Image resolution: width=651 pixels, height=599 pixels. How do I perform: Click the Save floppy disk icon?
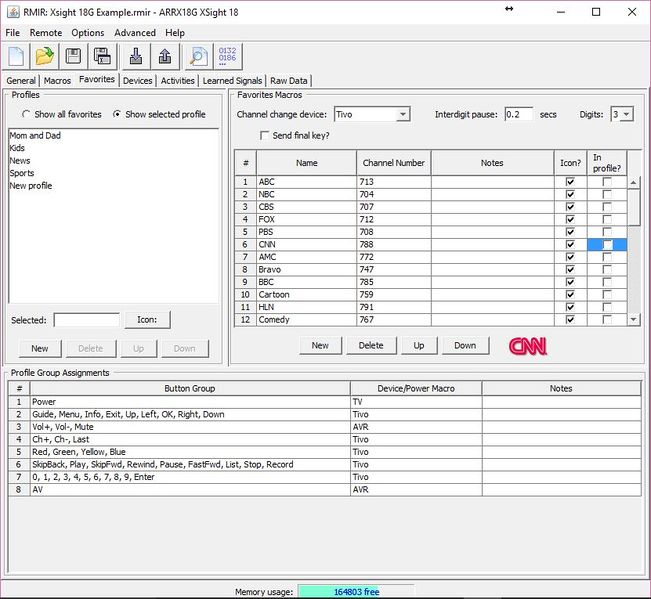click(x=74, y=56)
